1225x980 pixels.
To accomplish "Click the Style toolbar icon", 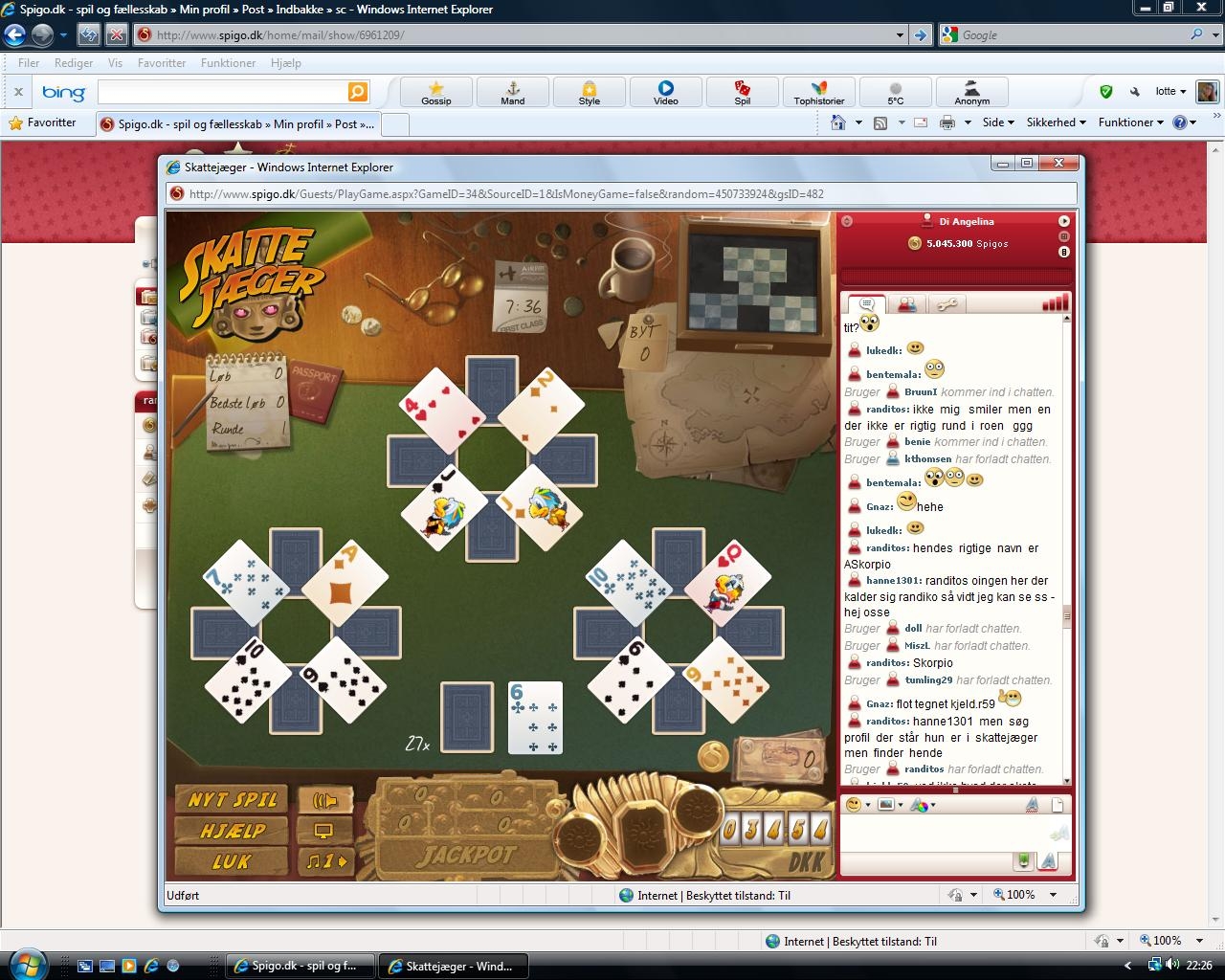I will point(589,93).
